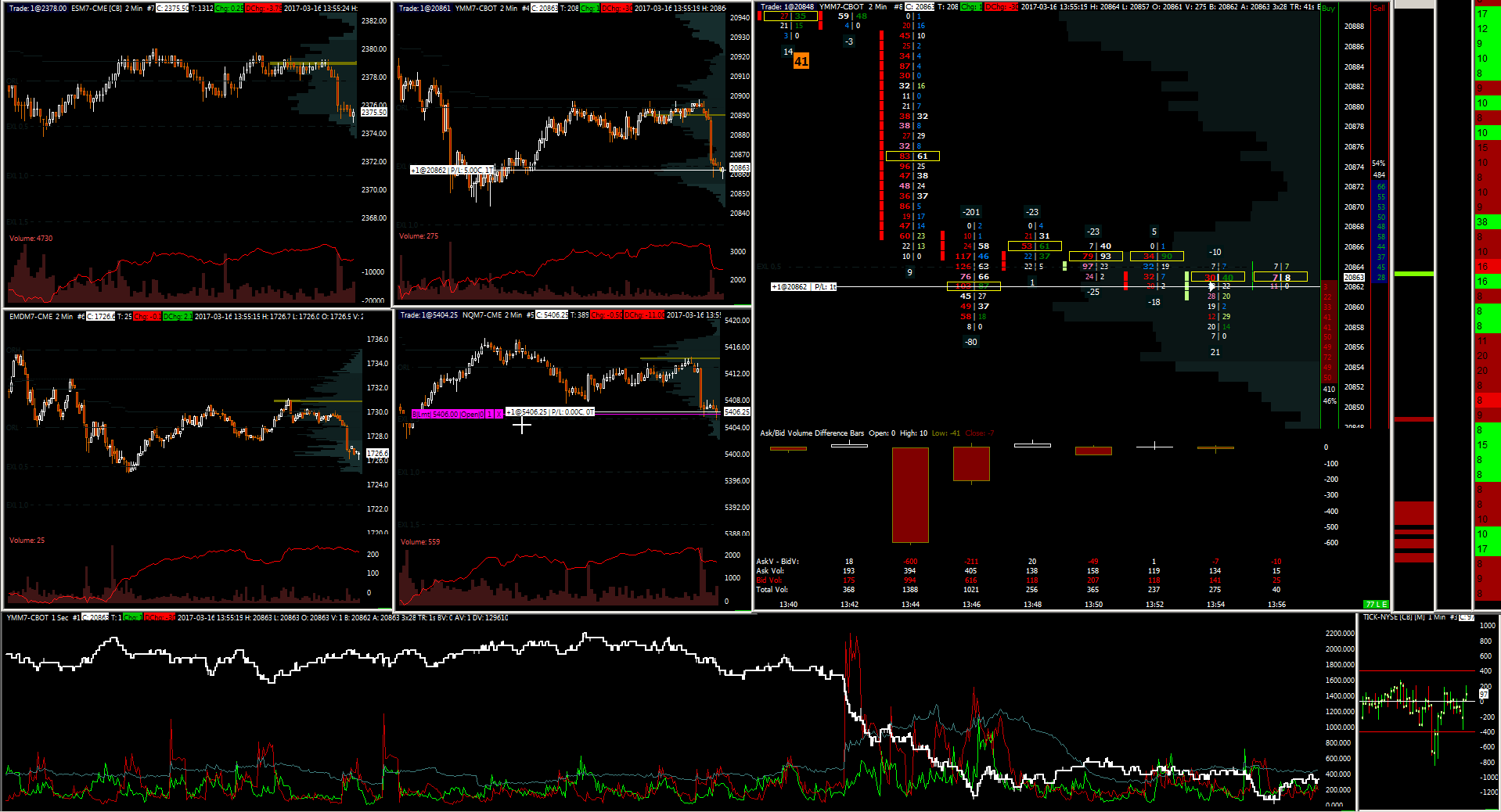Image resolution: width=1501 pixels, height=812 pixels.
Task: Click the 20863 price marker on the footprint scale
Action: point(1354,277)
